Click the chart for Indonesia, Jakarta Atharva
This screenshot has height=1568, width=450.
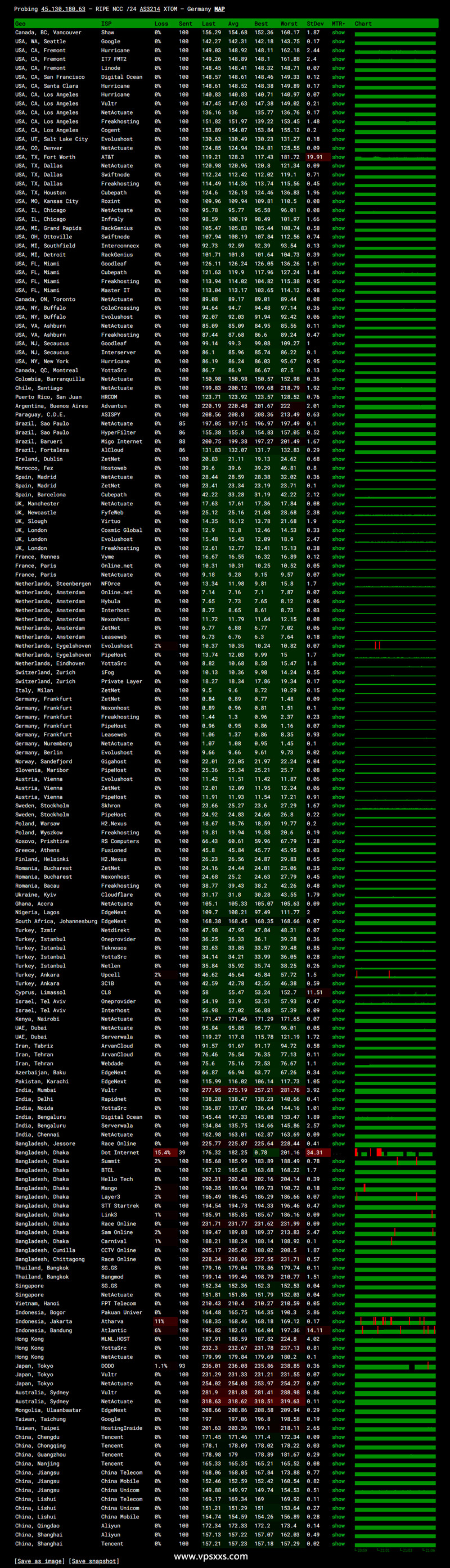click(395, 1322)
